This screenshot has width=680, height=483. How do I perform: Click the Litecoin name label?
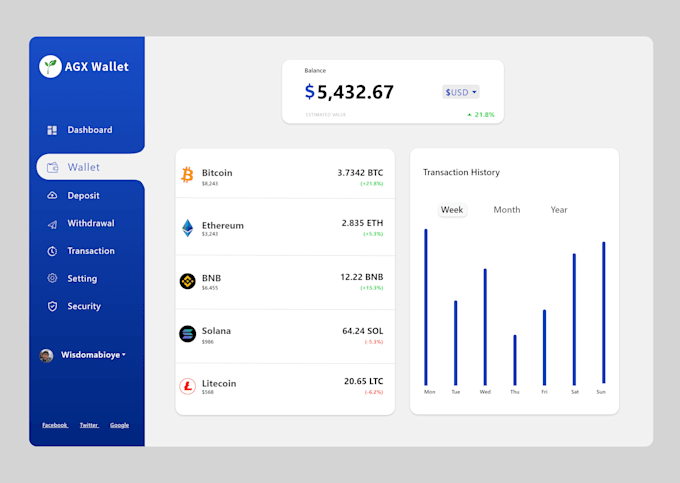tap(219, 383)
